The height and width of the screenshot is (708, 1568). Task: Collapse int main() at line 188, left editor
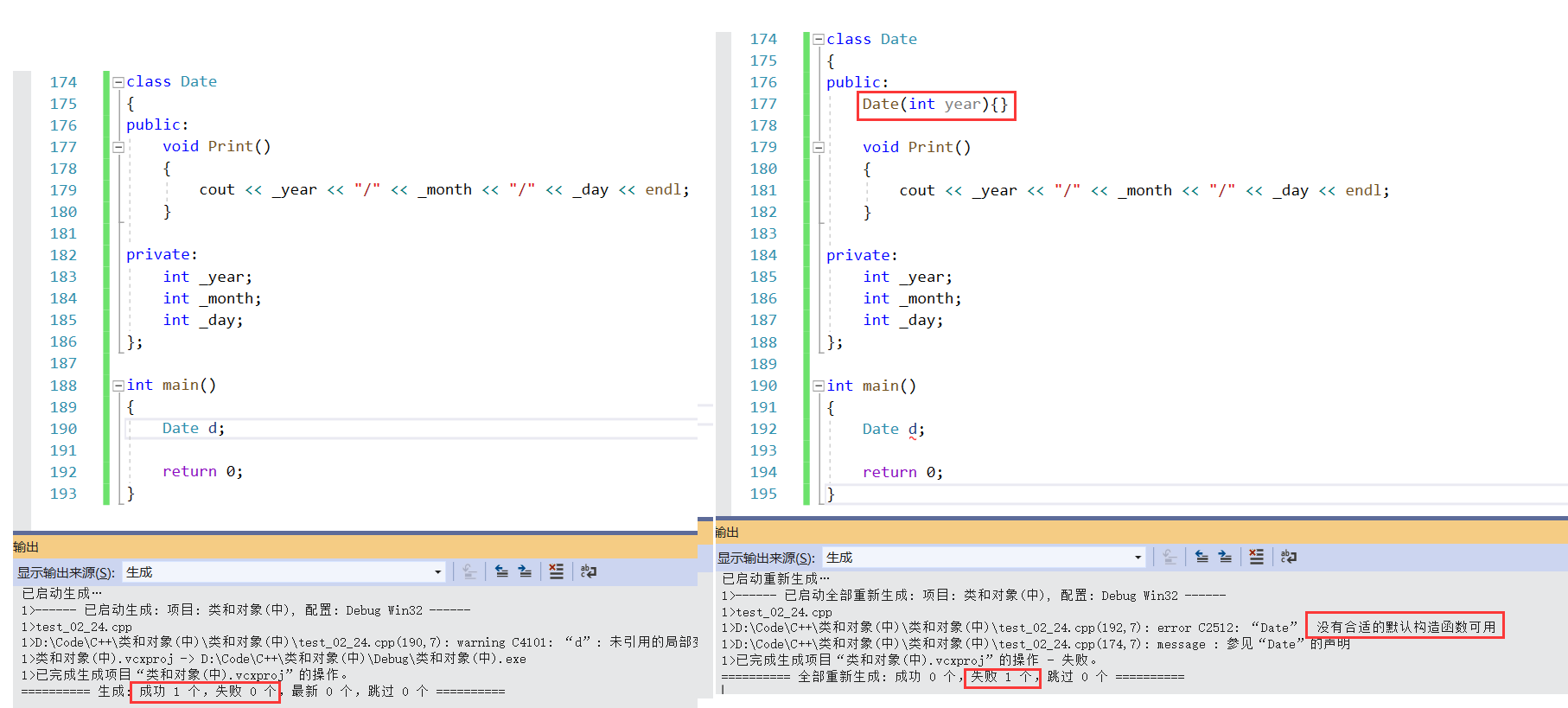pyautogui.click(x=118, y=386)
